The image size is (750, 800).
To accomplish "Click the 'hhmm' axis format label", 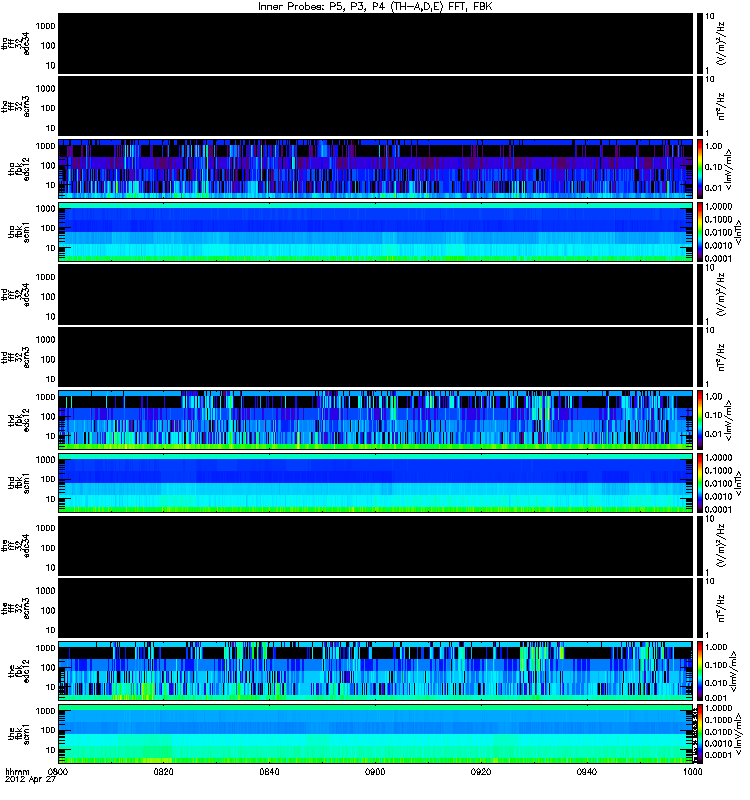I will click(x=17, y=771).
